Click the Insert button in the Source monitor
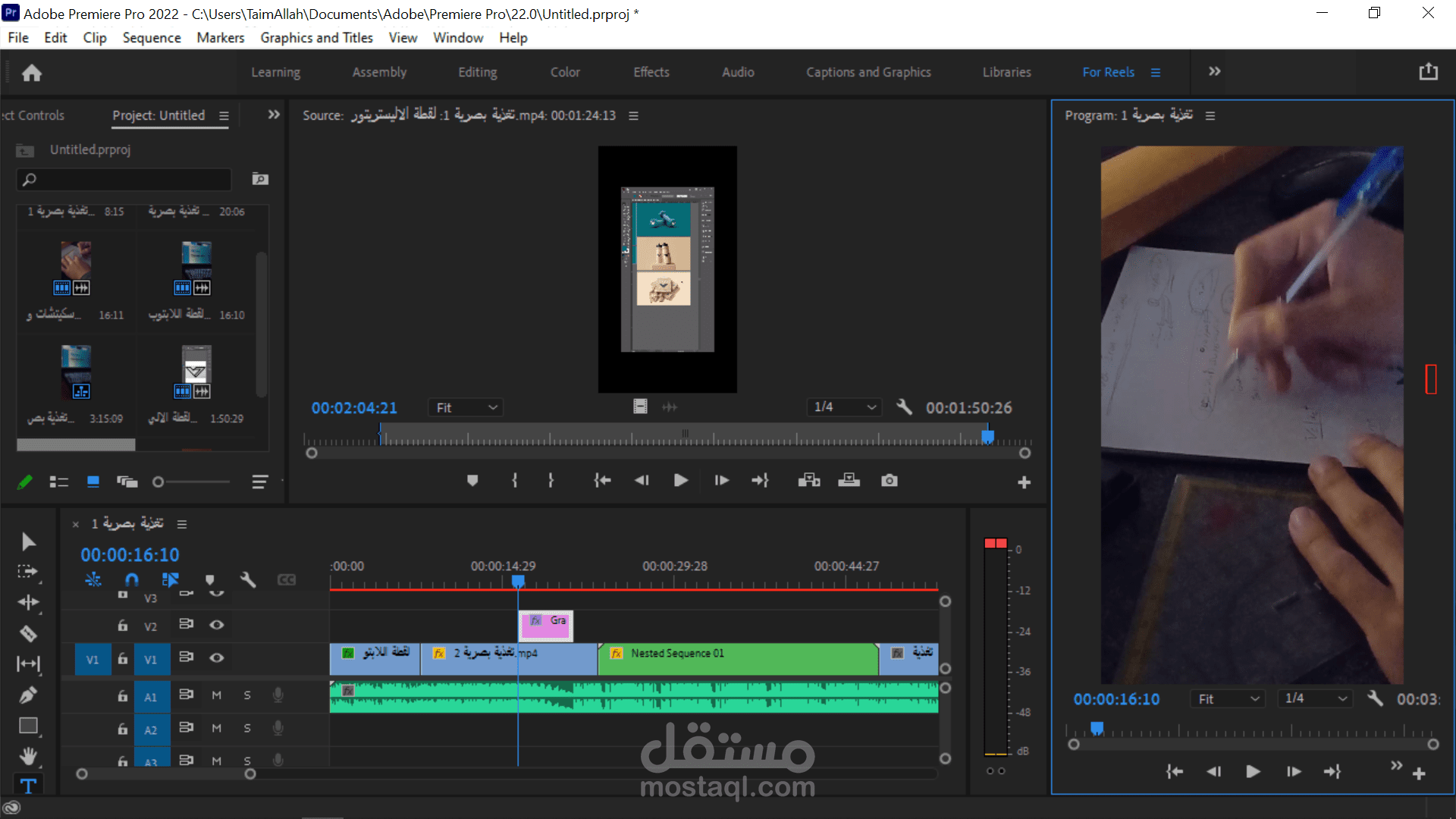This screenshot has height=819, width=1456. pos(809,481)
